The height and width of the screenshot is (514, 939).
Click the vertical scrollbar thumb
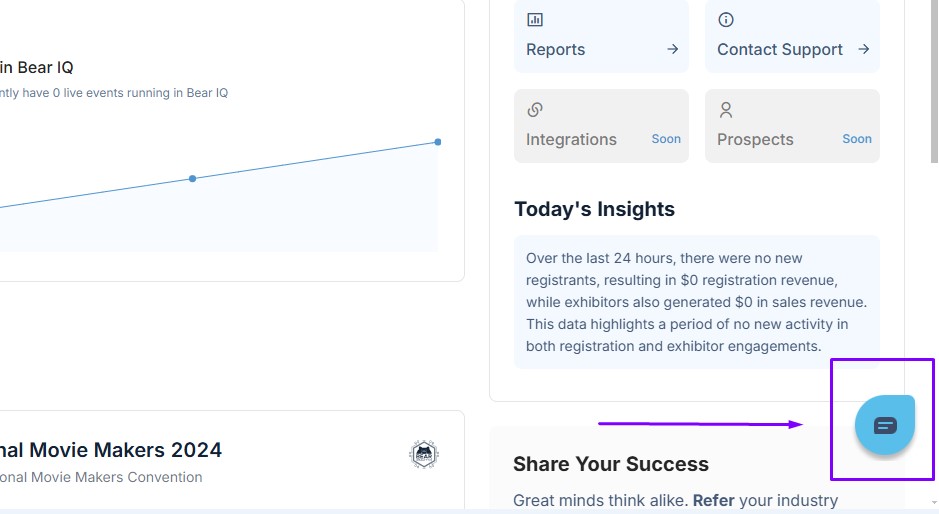coord(934,80)
